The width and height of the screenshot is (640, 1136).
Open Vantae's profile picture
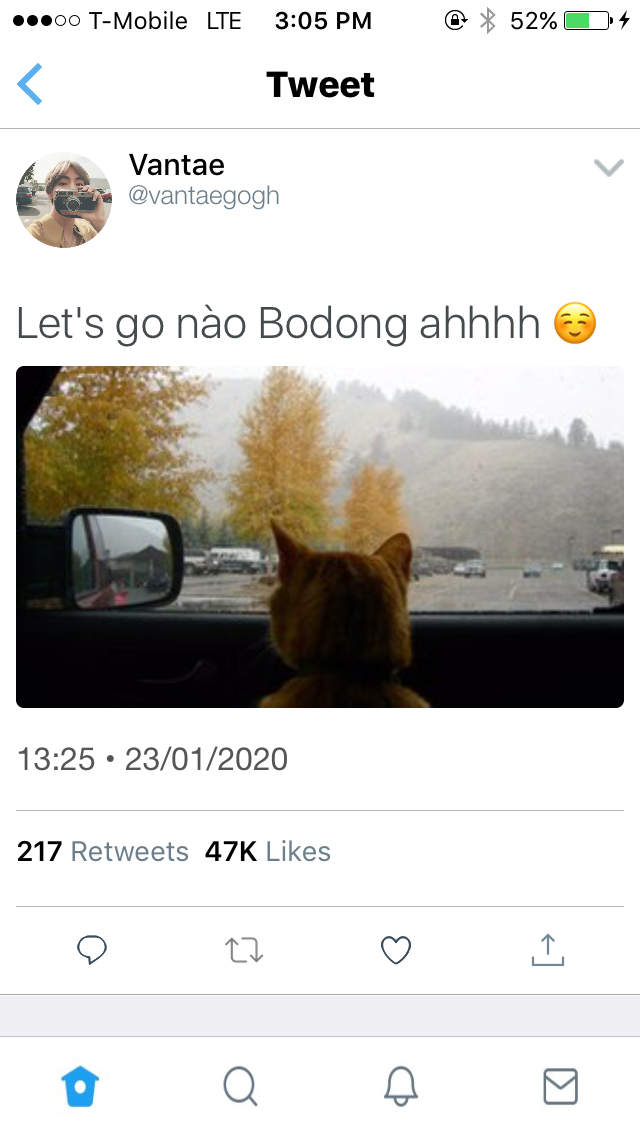pos(64,200)
